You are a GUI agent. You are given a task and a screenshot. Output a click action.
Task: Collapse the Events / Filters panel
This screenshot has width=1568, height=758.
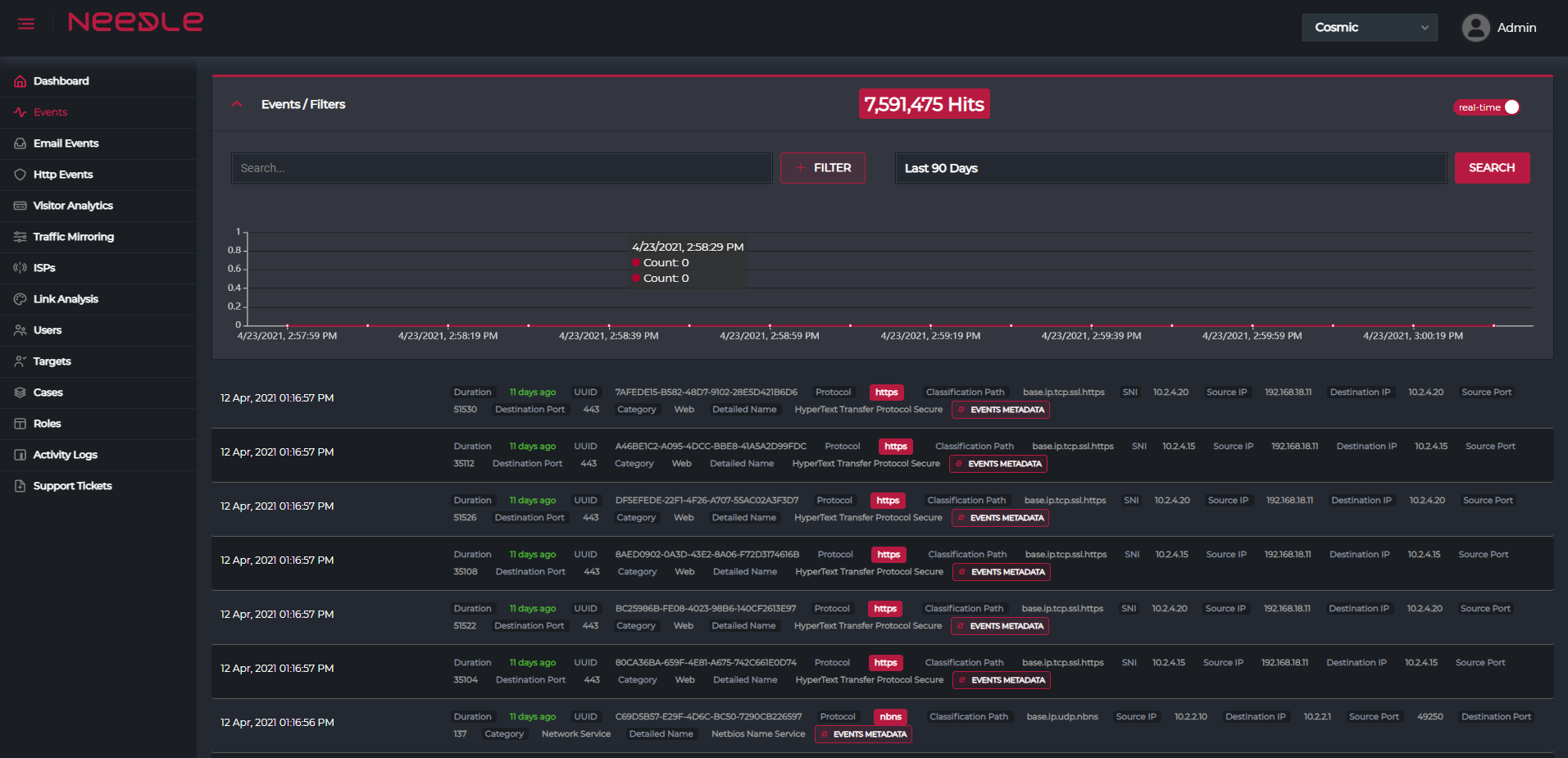237,104
